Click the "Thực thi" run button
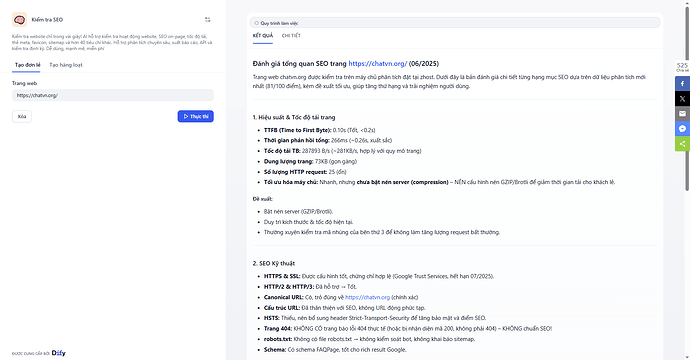Image resolution: width=690 pixels, height=360 pixels. tap(196, 116)
